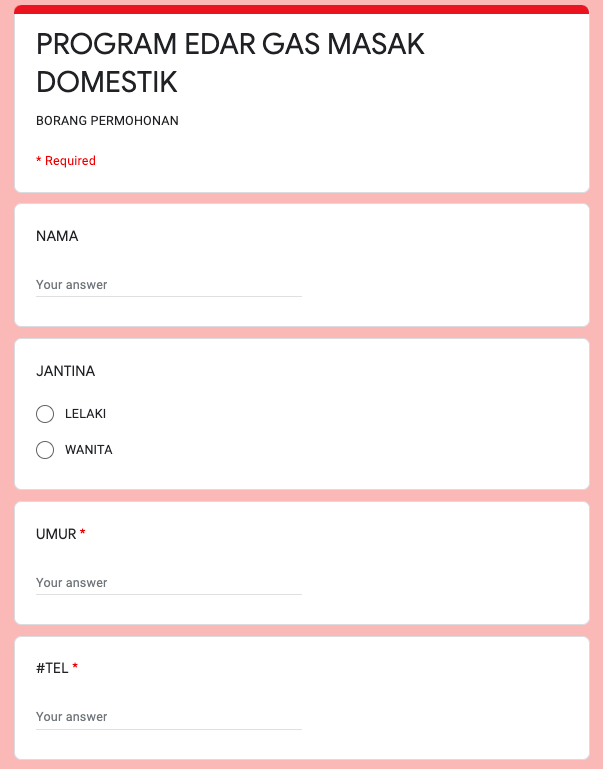Click the NAMA question label
Screen dimensions: 603x769
click(x=57, y=237)
